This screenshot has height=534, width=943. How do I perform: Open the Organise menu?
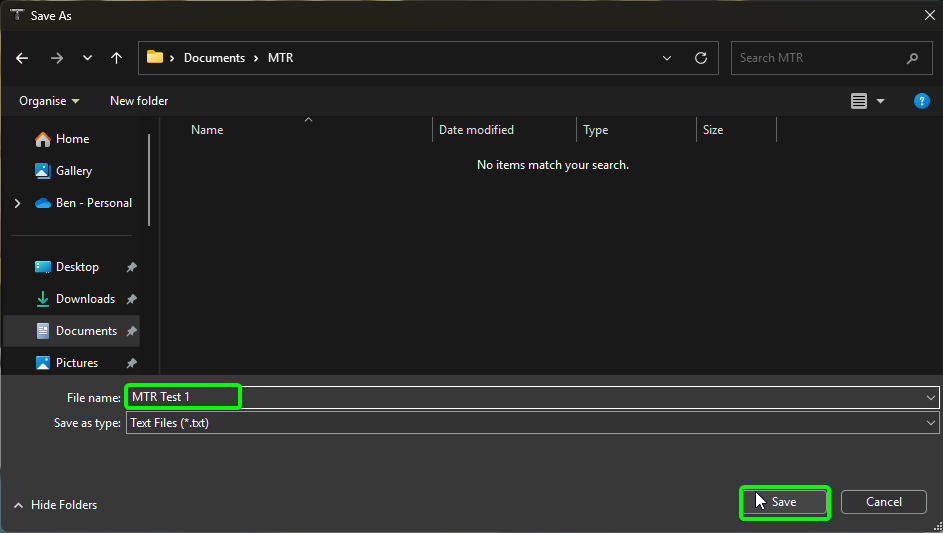(x=49, y=101)
